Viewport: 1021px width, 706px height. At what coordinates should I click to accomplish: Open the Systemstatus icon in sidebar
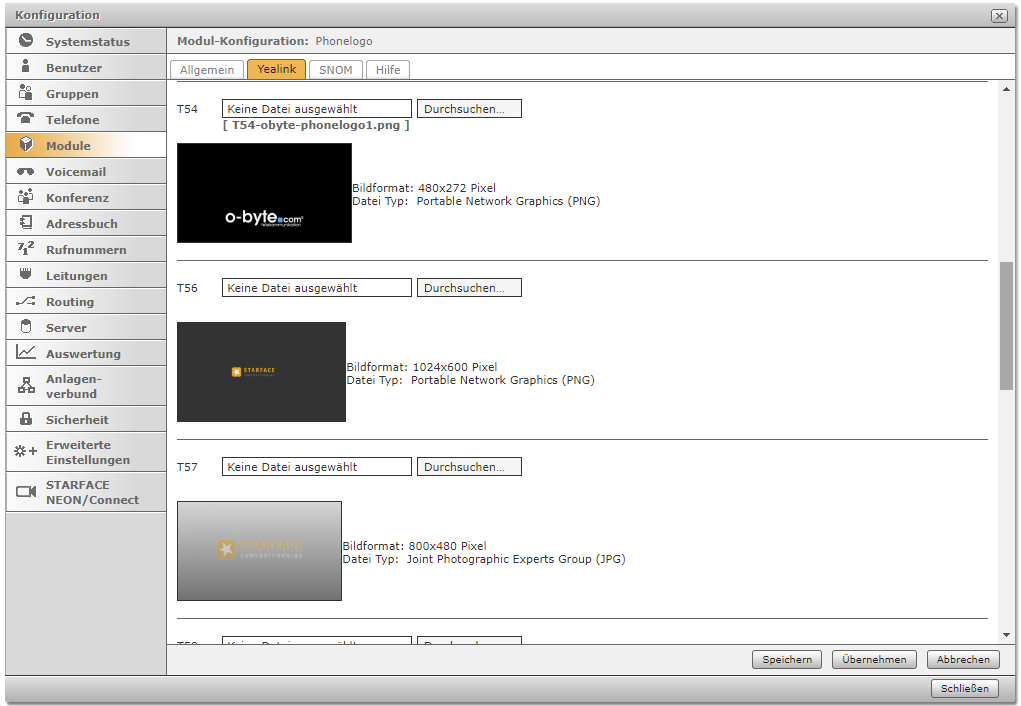coord(26,41)
